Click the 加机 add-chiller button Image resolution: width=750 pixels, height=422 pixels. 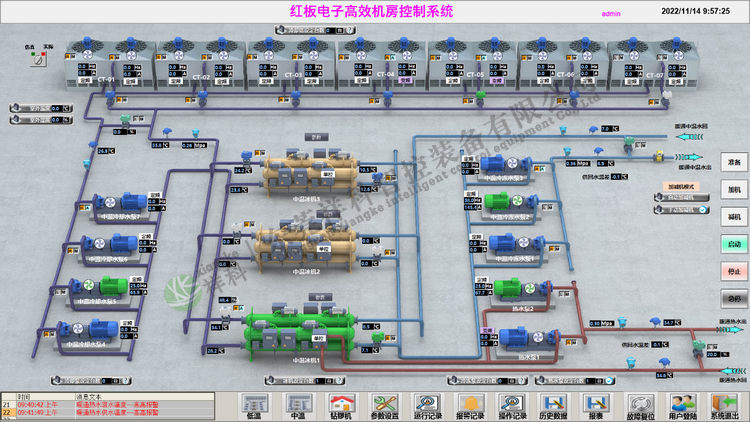733,189
